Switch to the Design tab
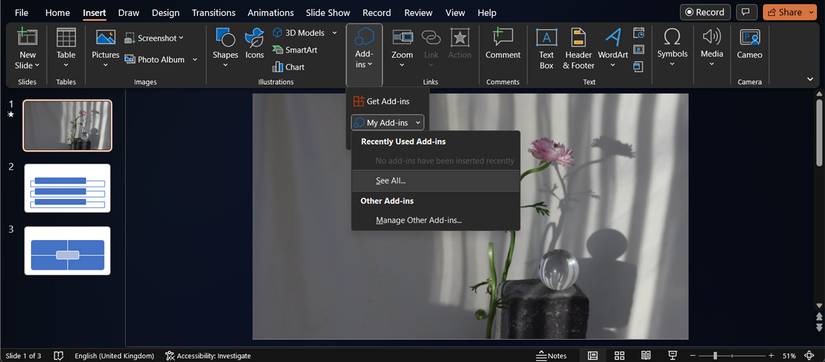The image size is (825, 362). [x=166, y=13]
